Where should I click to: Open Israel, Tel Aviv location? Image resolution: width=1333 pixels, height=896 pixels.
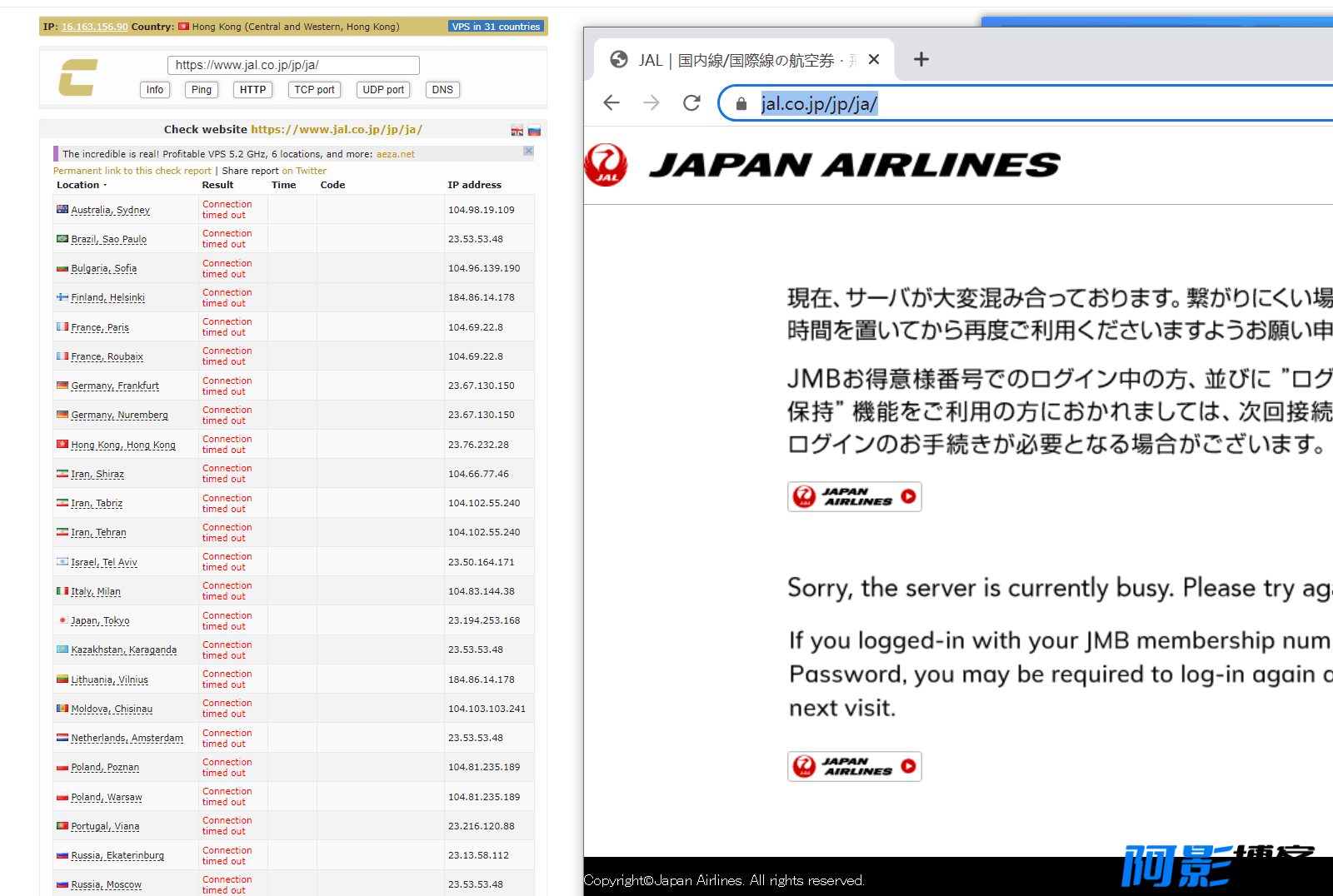point(104,562)
